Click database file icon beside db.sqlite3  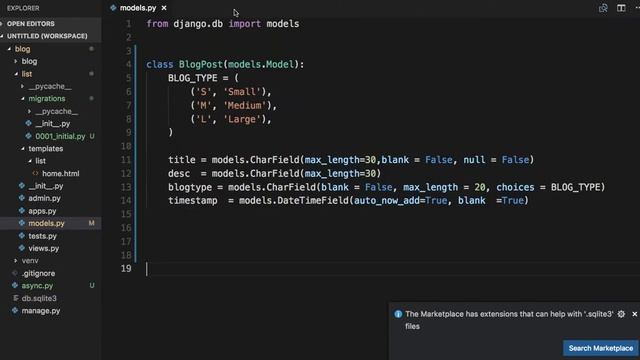16,298
